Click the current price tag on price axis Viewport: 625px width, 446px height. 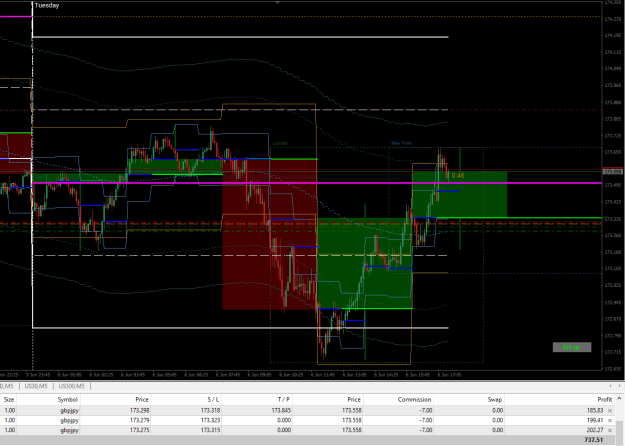[x=613, y=172]
